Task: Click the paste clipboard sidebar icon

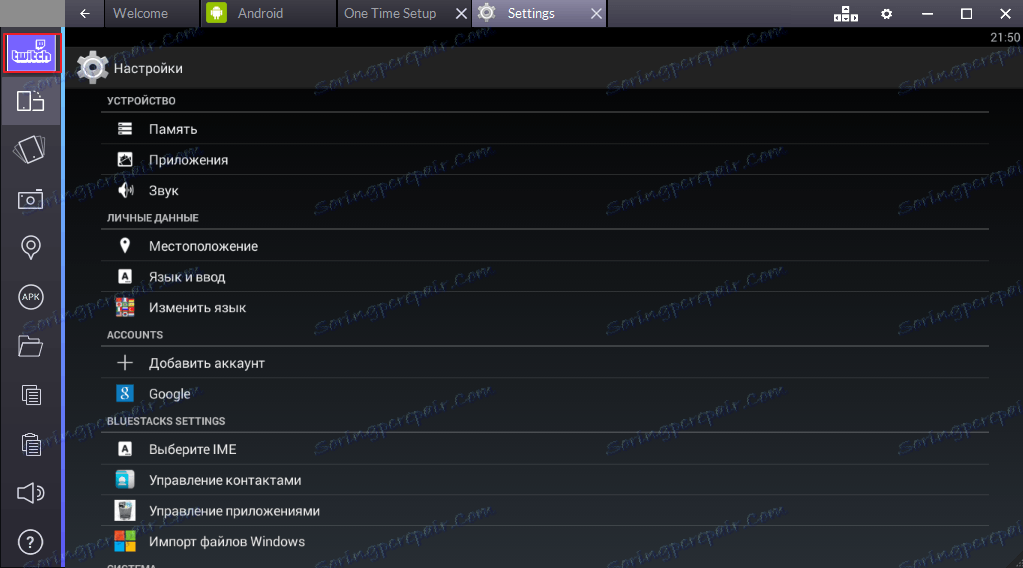Action: pos(30,444)
